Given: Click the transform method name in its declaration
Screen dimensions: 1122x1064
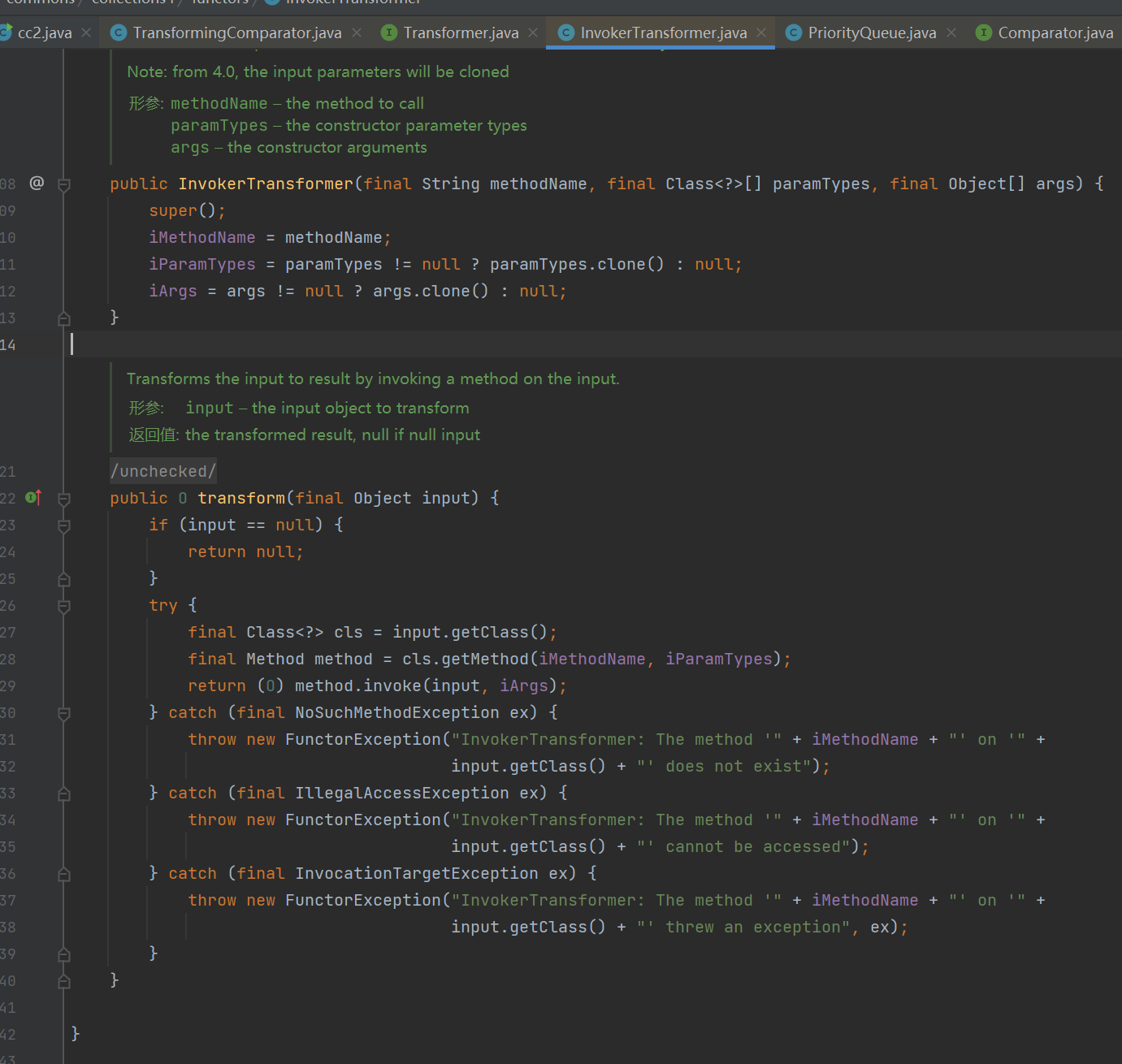Looking at the screenshot, I should tap(241, 498).
